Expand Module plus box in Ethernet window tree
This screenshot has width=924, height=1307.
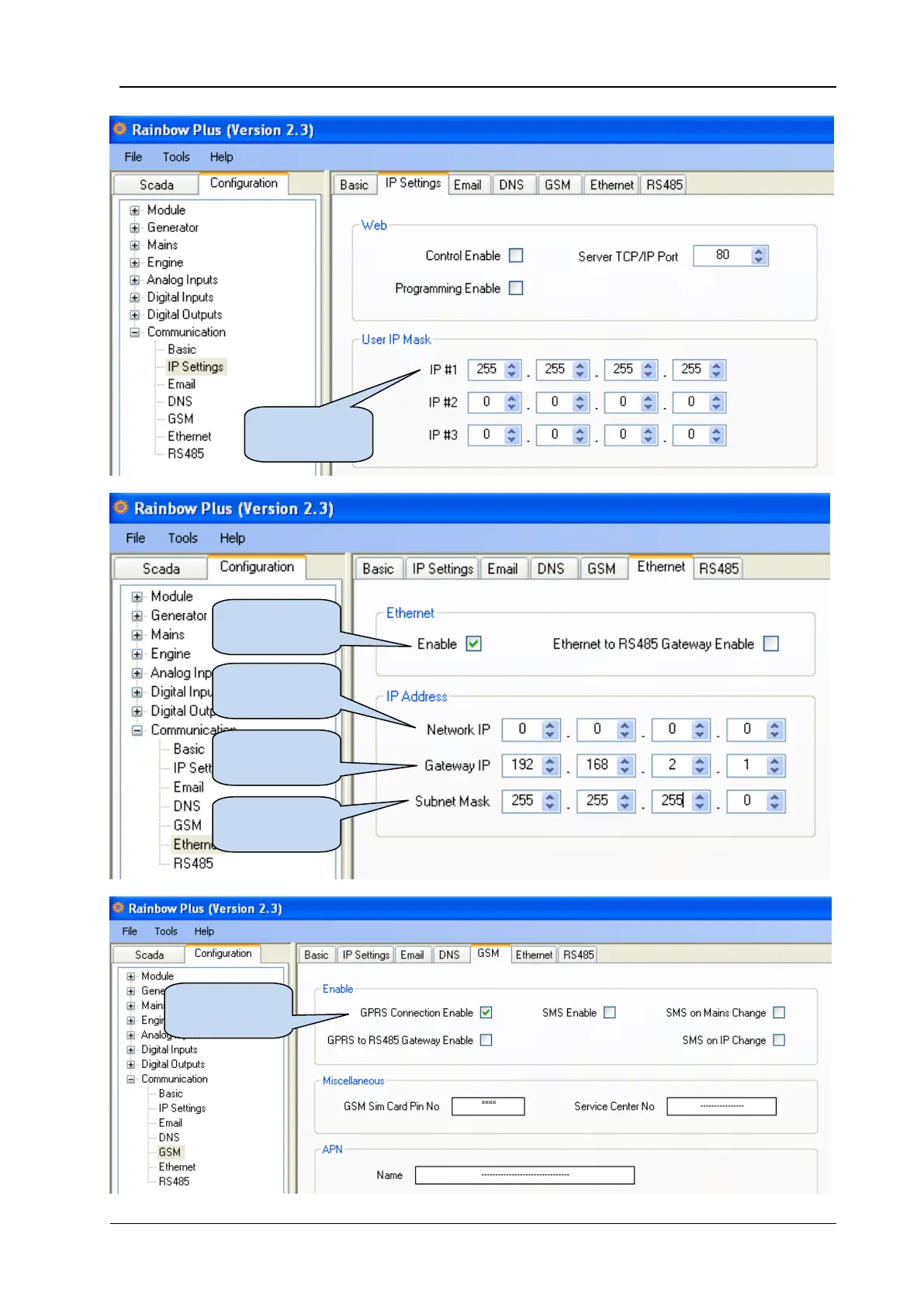tap(137, 597)
